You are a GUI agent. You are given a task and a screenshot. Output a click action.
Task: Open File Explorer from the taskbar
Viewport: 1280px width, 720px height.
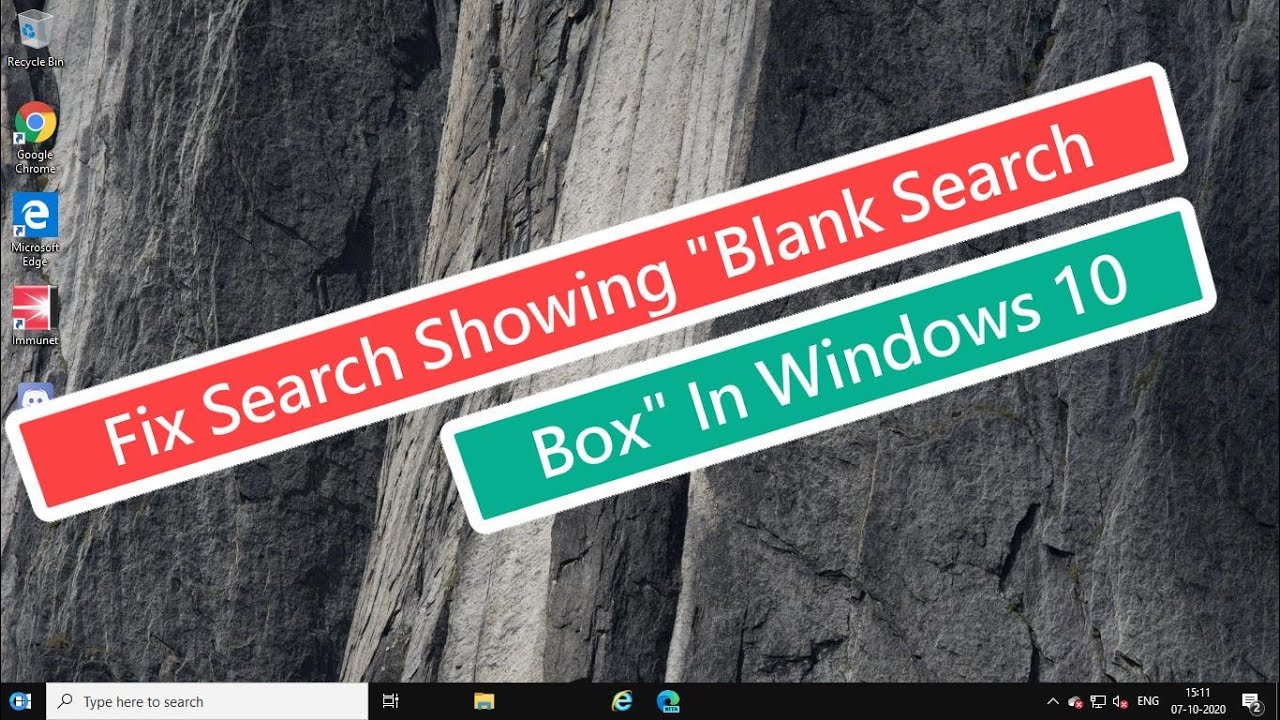[x=484, y=701]
